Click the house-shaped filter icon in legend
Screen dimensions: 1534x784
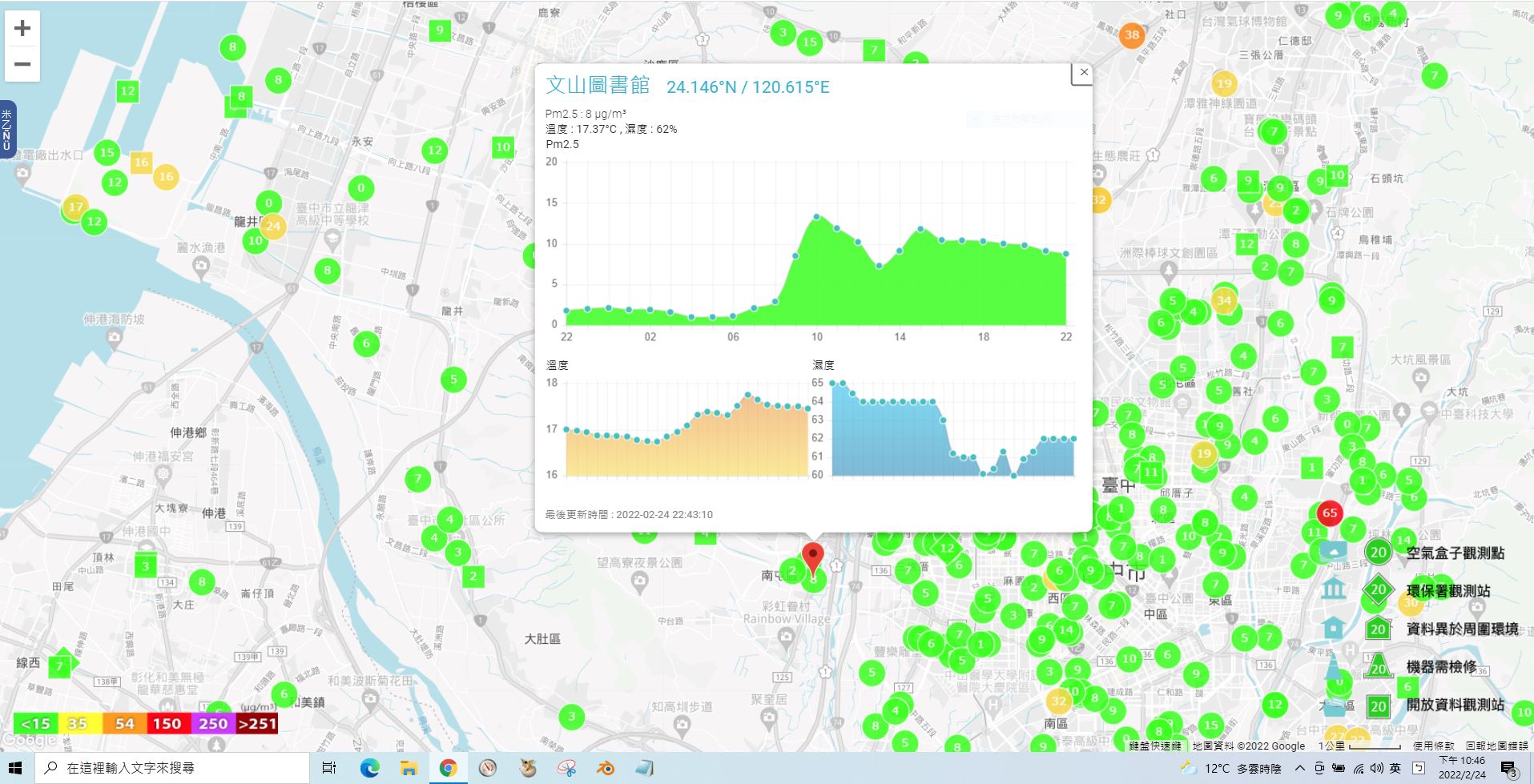click(x=1334, y=627)
